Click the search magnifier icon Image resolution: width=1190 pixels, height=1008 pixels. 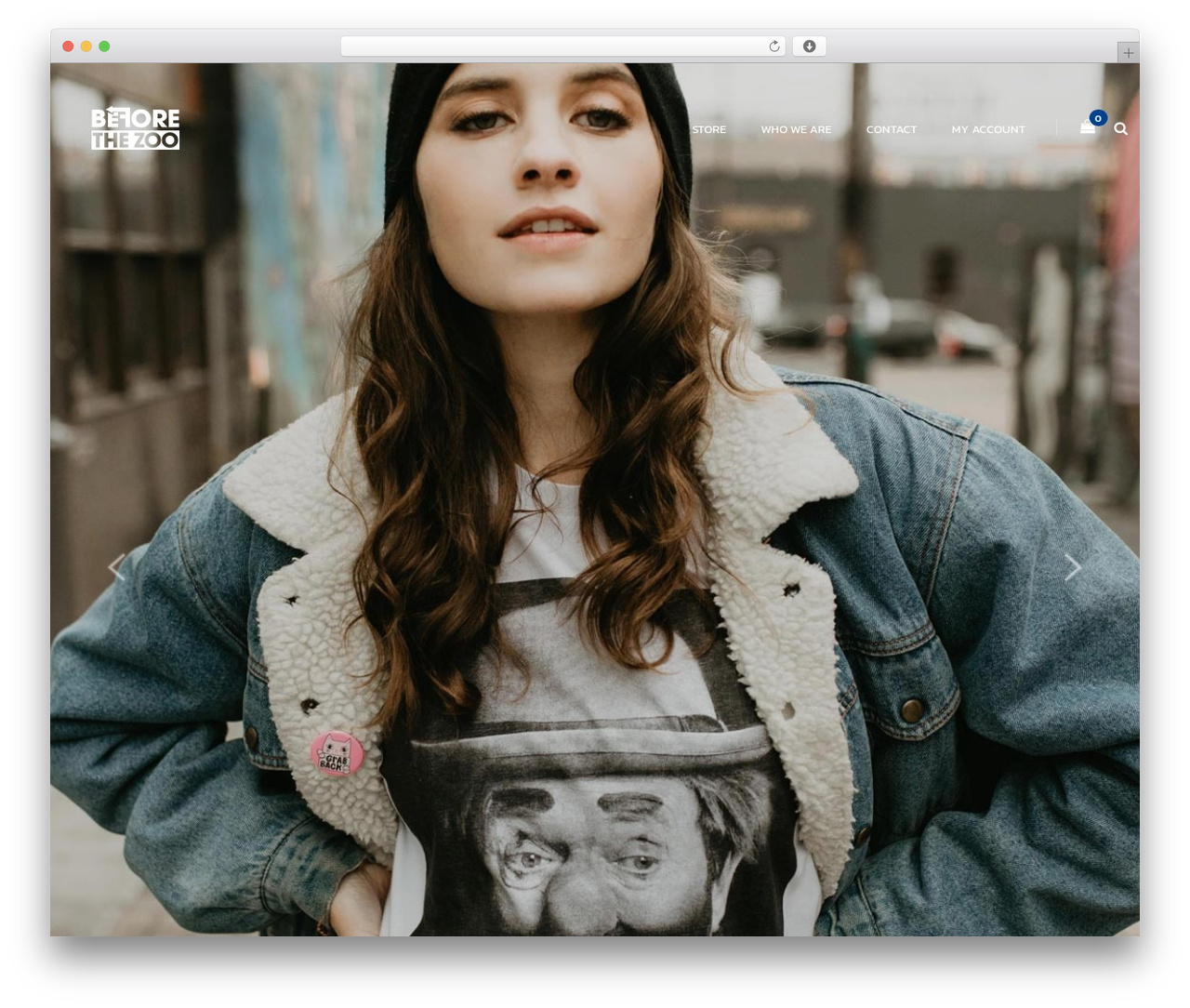coord(1120,129)
